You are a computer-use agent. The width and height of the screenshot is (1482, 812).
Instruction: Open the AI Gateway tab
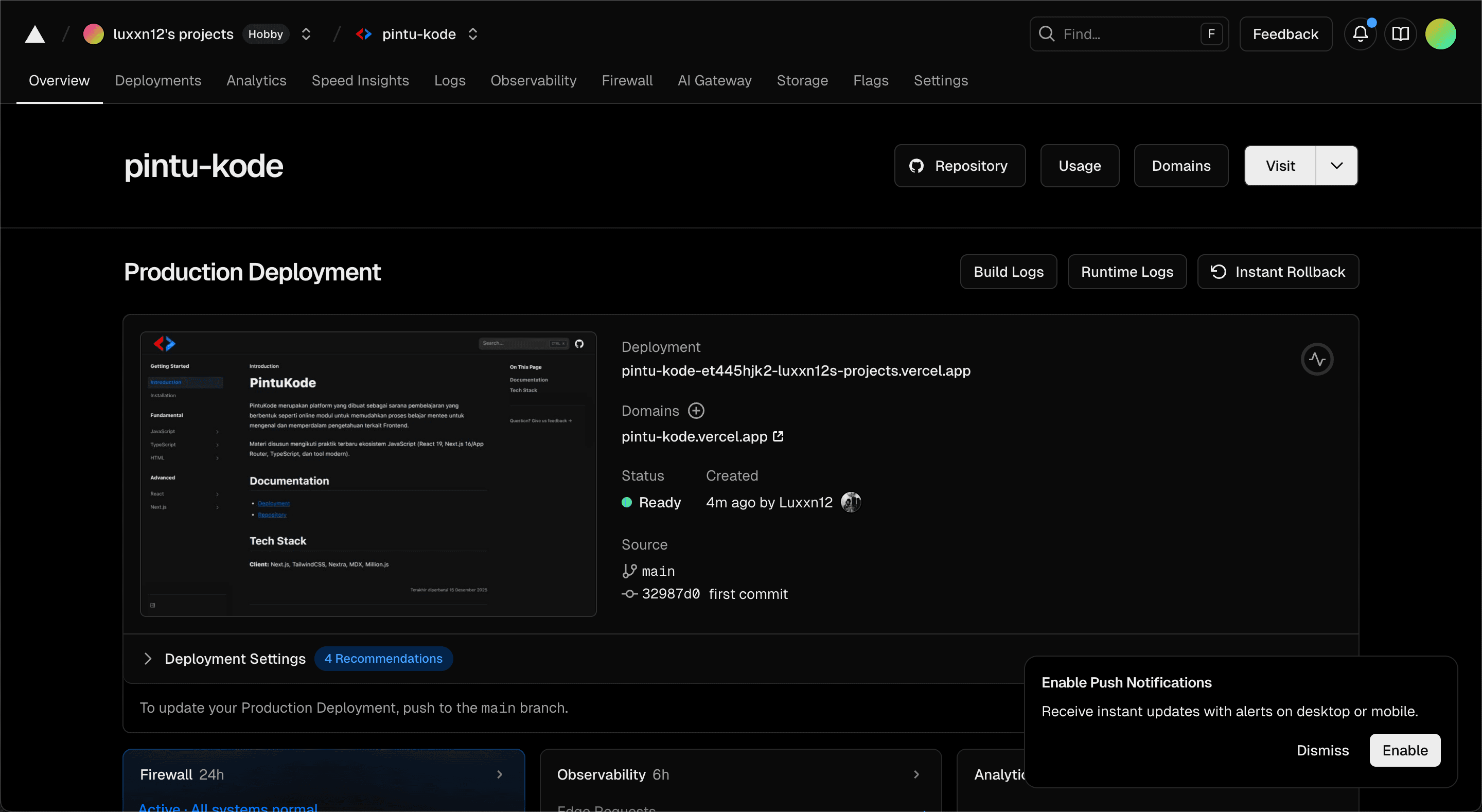(x=715, y=81)
